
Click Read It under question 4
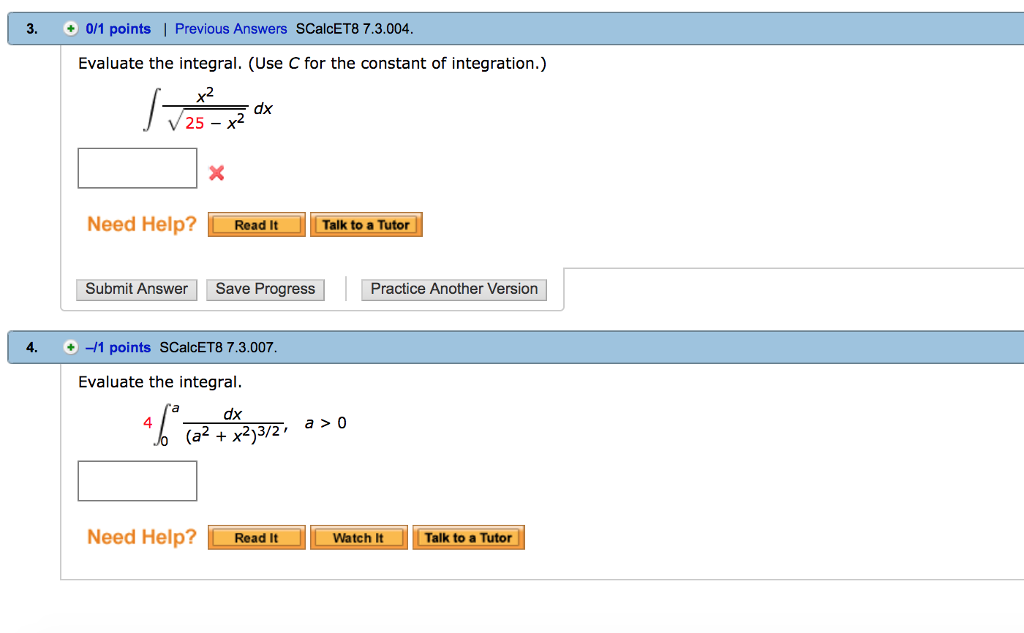point(256,537)
